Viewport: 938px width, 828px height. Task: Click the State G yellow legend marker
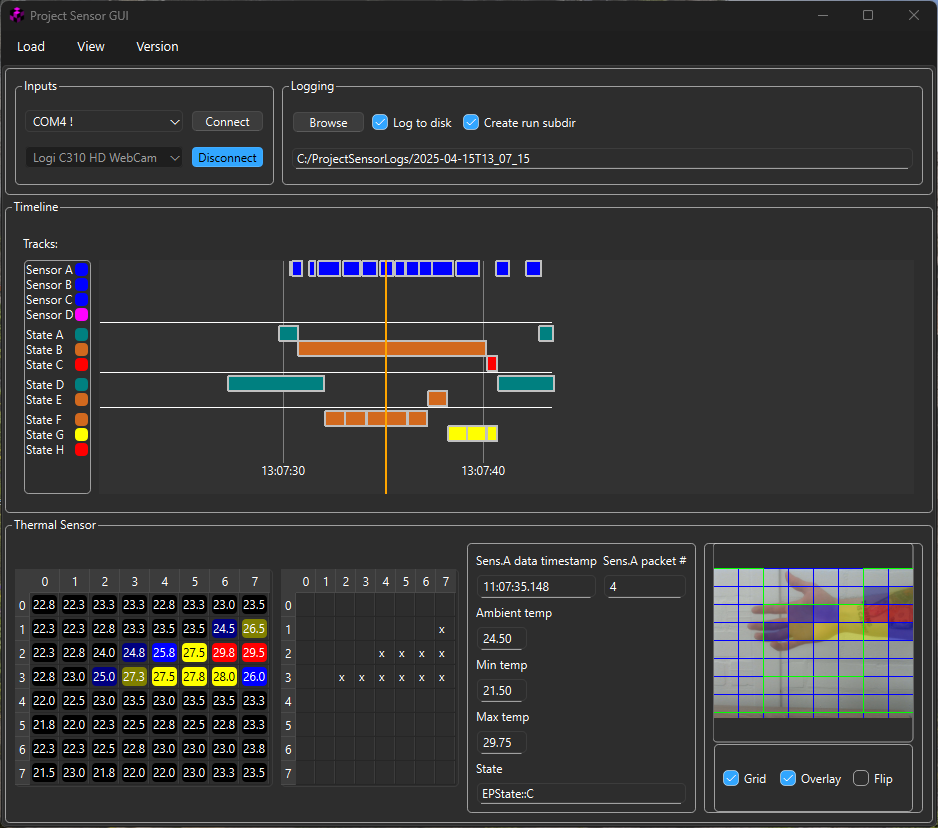[x=81, y=434]
